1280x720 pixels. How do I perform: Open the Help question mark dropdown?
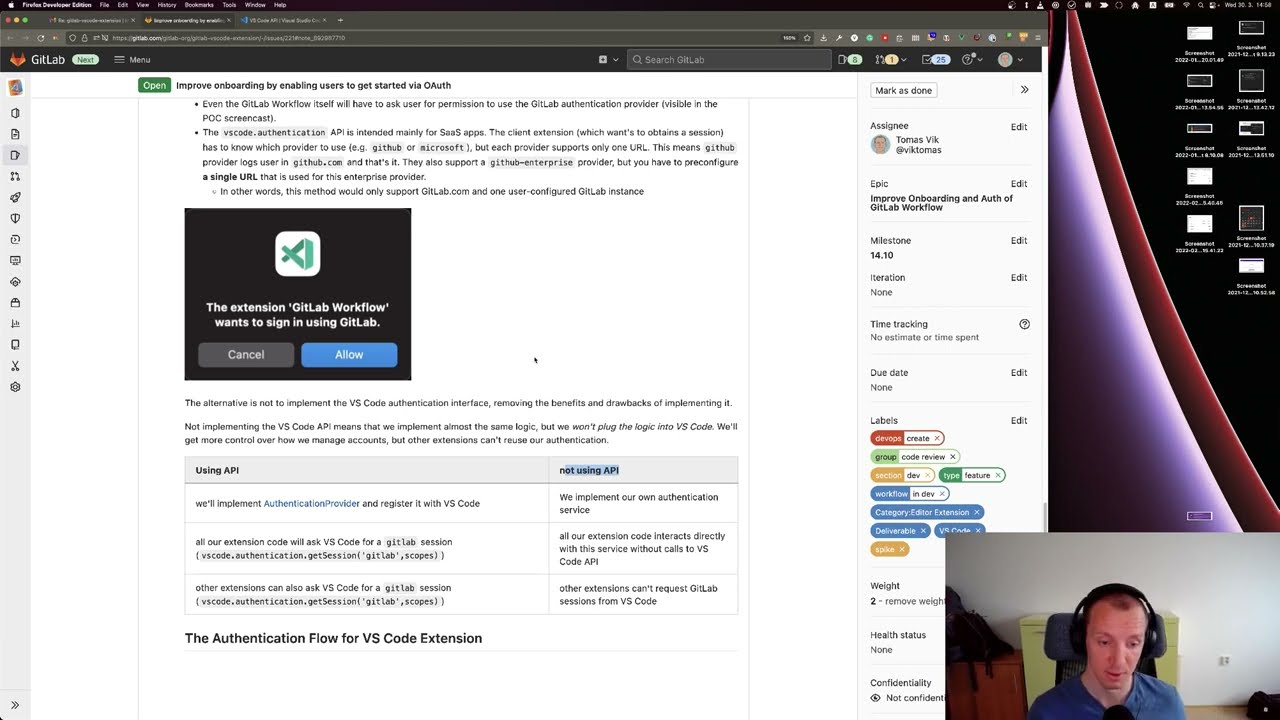[970, 60]
